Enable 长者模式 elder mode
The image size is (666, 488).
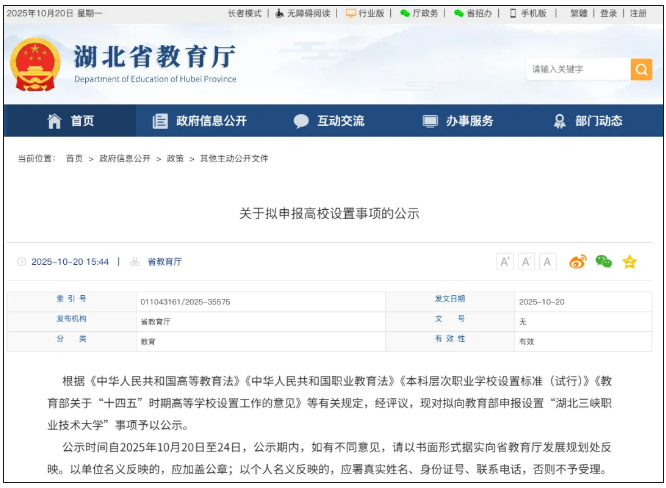(x=244, y=14)
